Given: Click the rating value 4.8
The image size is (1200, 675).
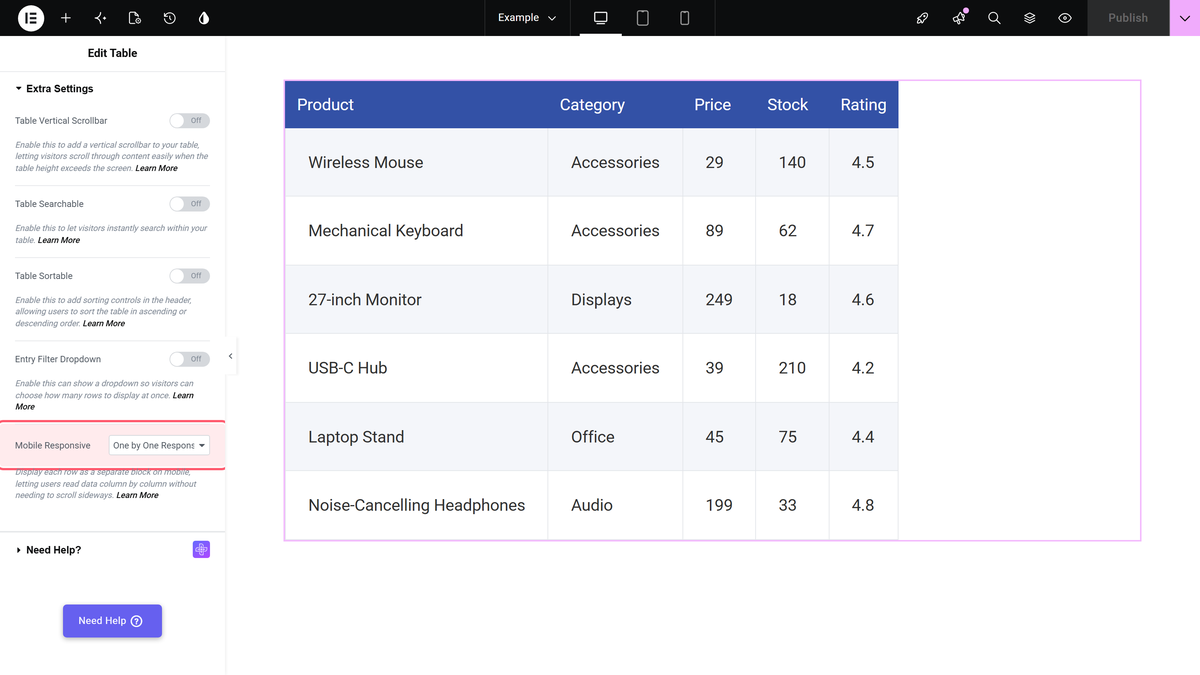Looking at the screenshot, I should pyautogui.click(x=863, y=505).
